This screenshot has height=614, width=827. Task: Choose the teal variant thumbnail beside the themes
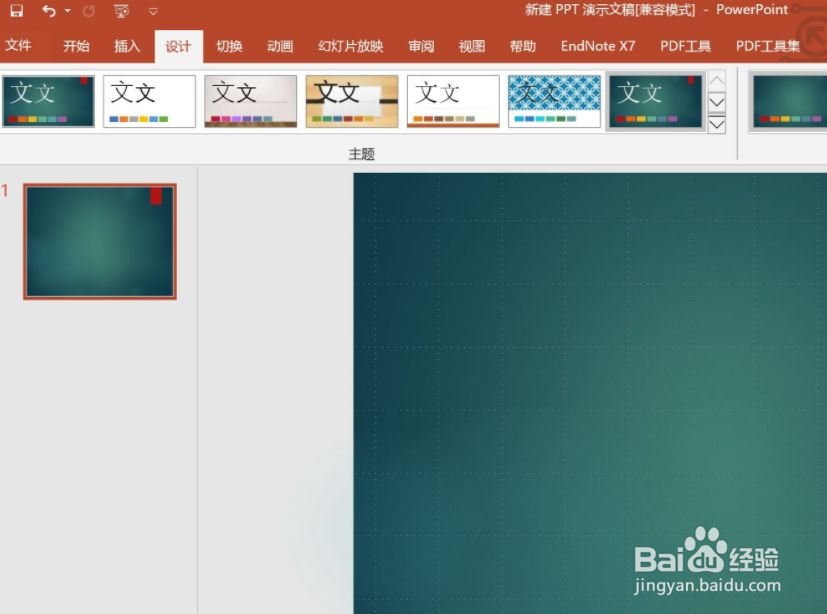tap(788, 101)
